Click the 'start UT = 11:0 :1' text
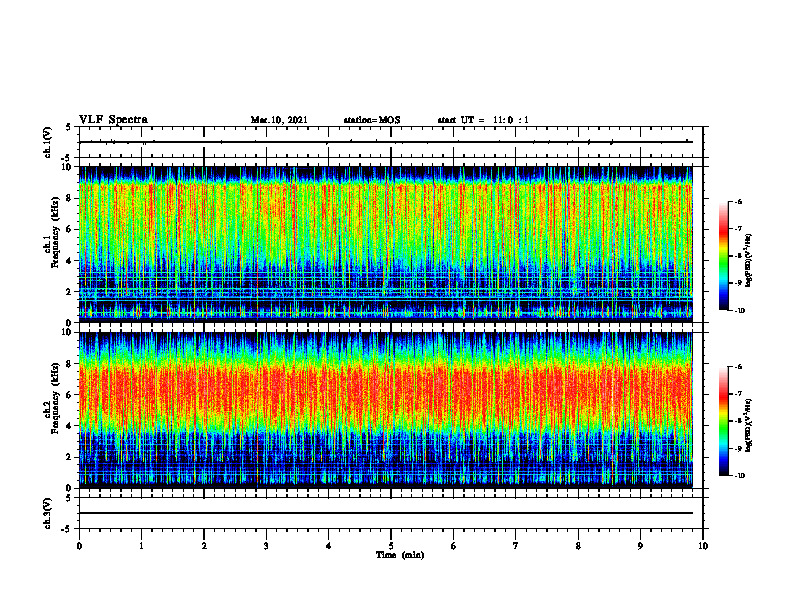 [x=483, y=120]
